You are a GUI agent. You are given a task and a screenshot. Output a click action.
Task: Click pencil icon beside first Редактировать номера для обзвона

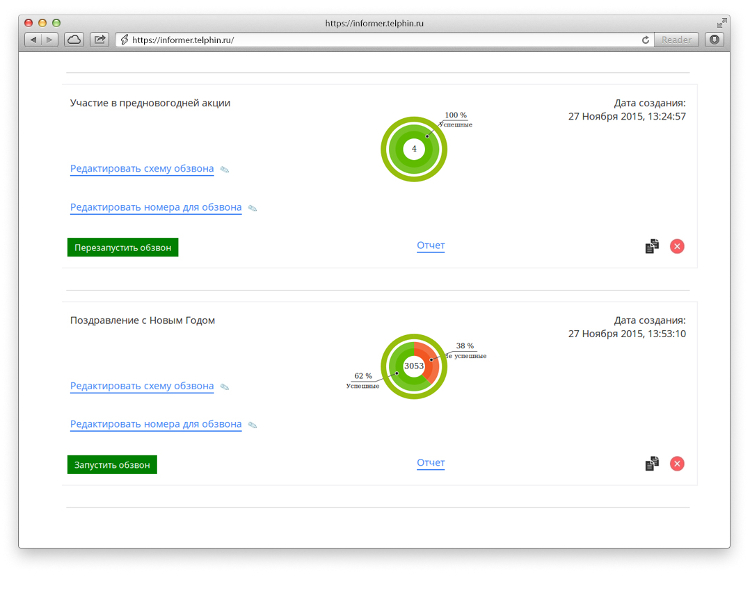253,209
